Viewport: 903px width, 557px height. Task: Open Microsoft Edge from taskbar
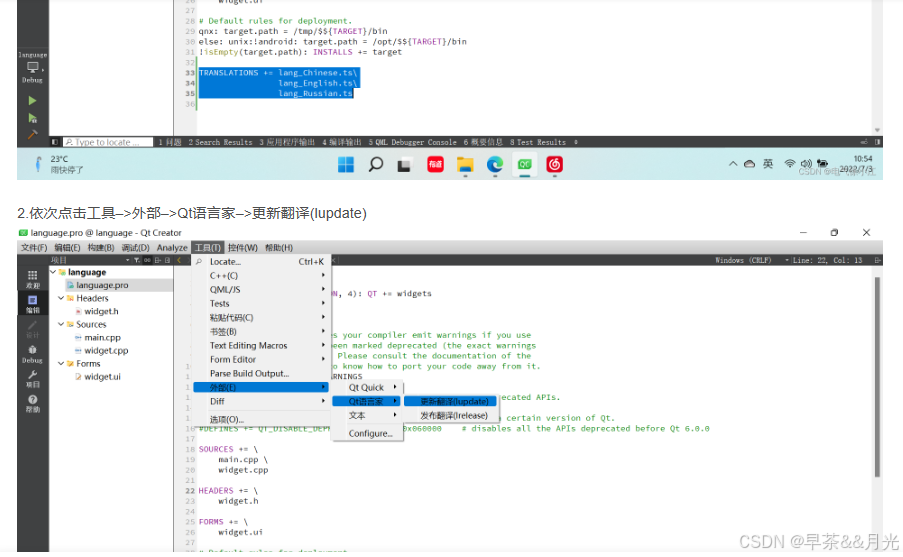[x=495, y=165]
